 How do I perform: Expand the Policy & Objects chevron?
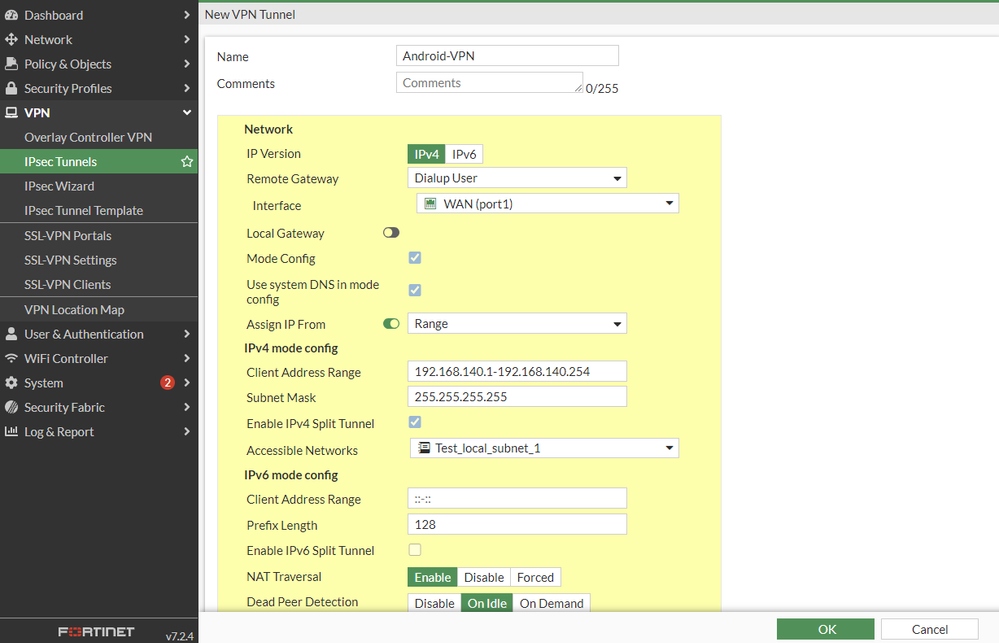pos(187,64)
